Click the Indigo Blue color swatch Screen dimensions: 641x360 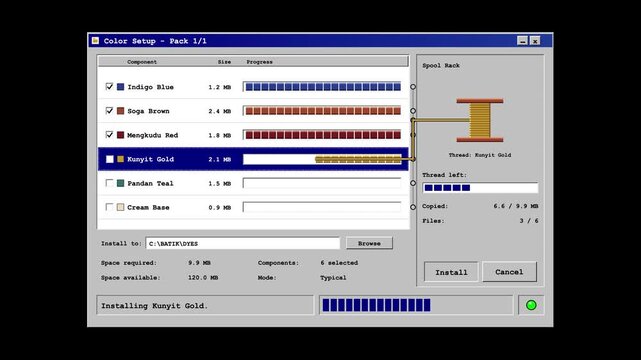point(121,87)
